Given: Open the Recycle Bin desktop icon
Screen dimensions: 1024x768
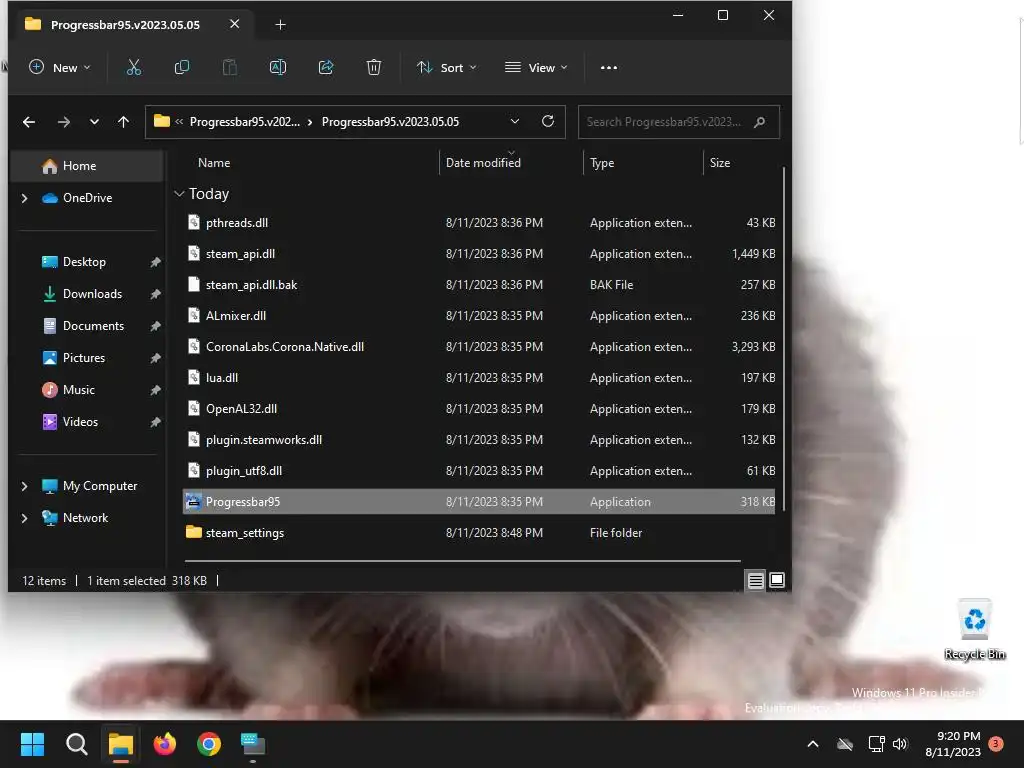Looking at the screenshot, I should coord(975,629).
